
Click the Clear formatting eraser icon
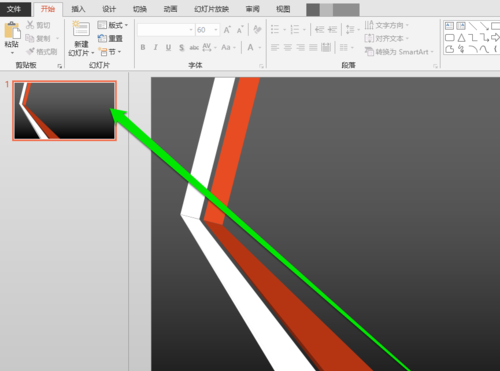point(257,30)
